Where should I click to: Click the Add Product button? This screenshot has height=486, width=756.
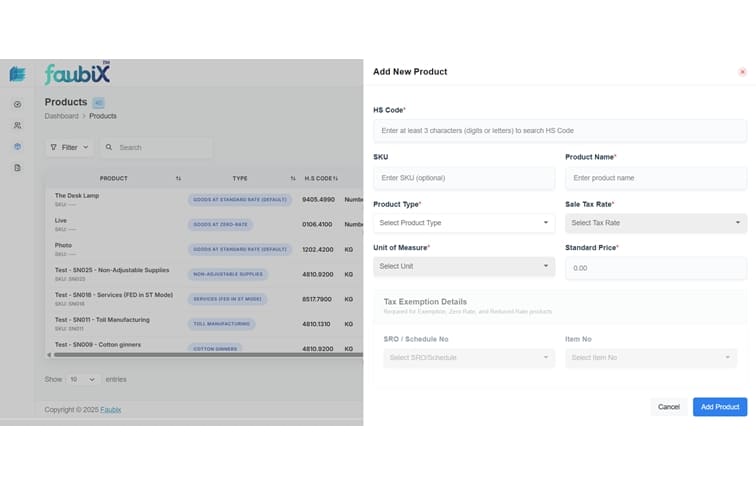(719, 407)
